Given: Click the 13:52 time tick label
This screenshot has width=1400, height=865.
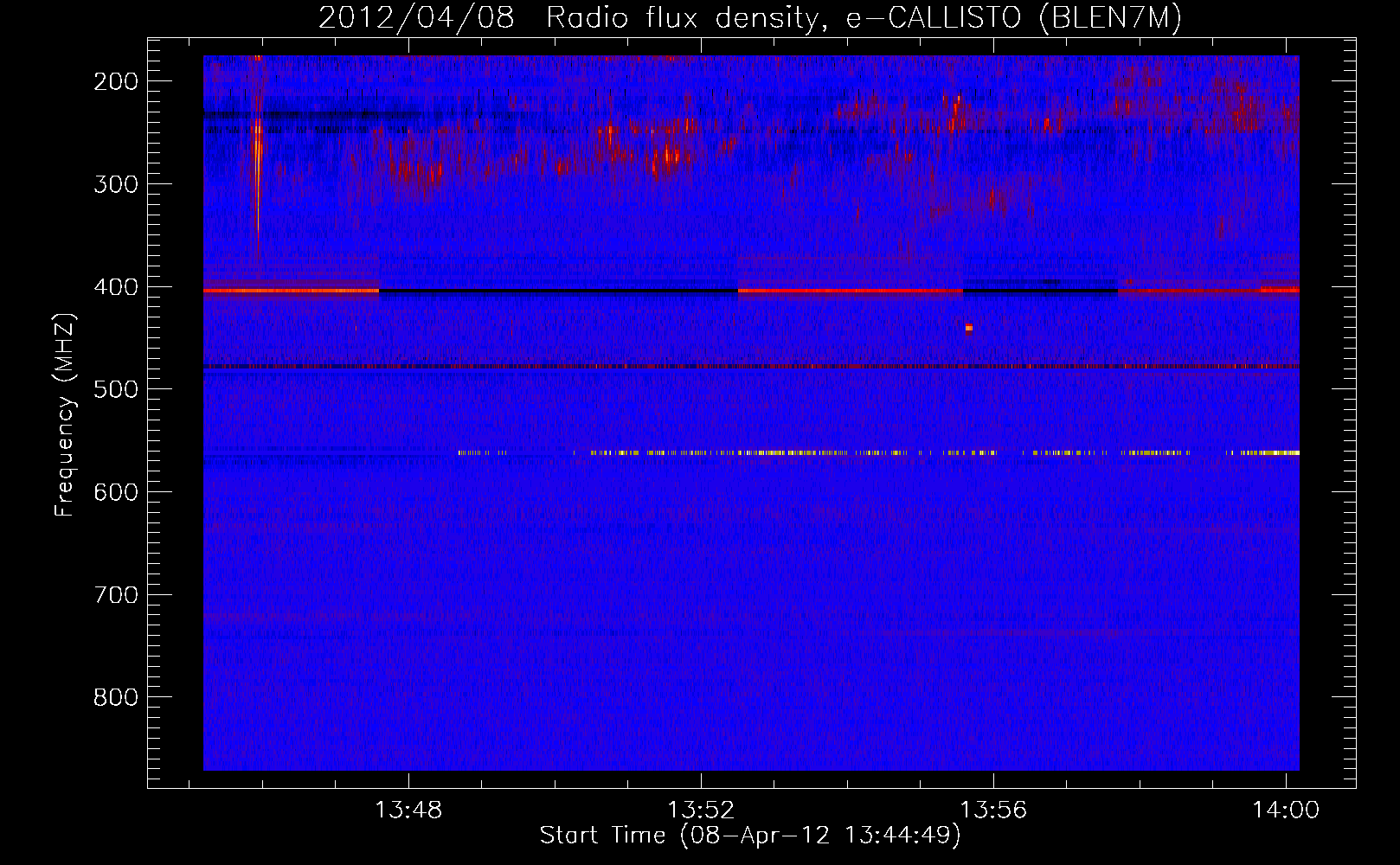Looking at the screenshot, I should 701,810.
